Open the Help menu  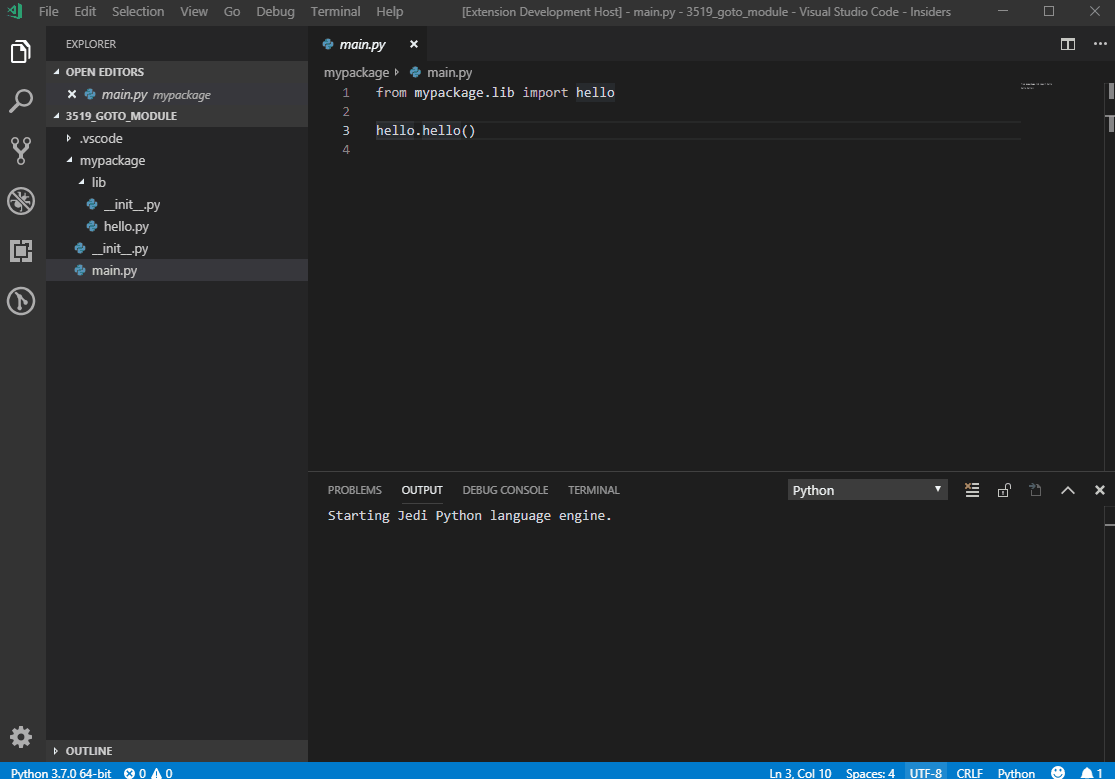(x=390, y=11)
